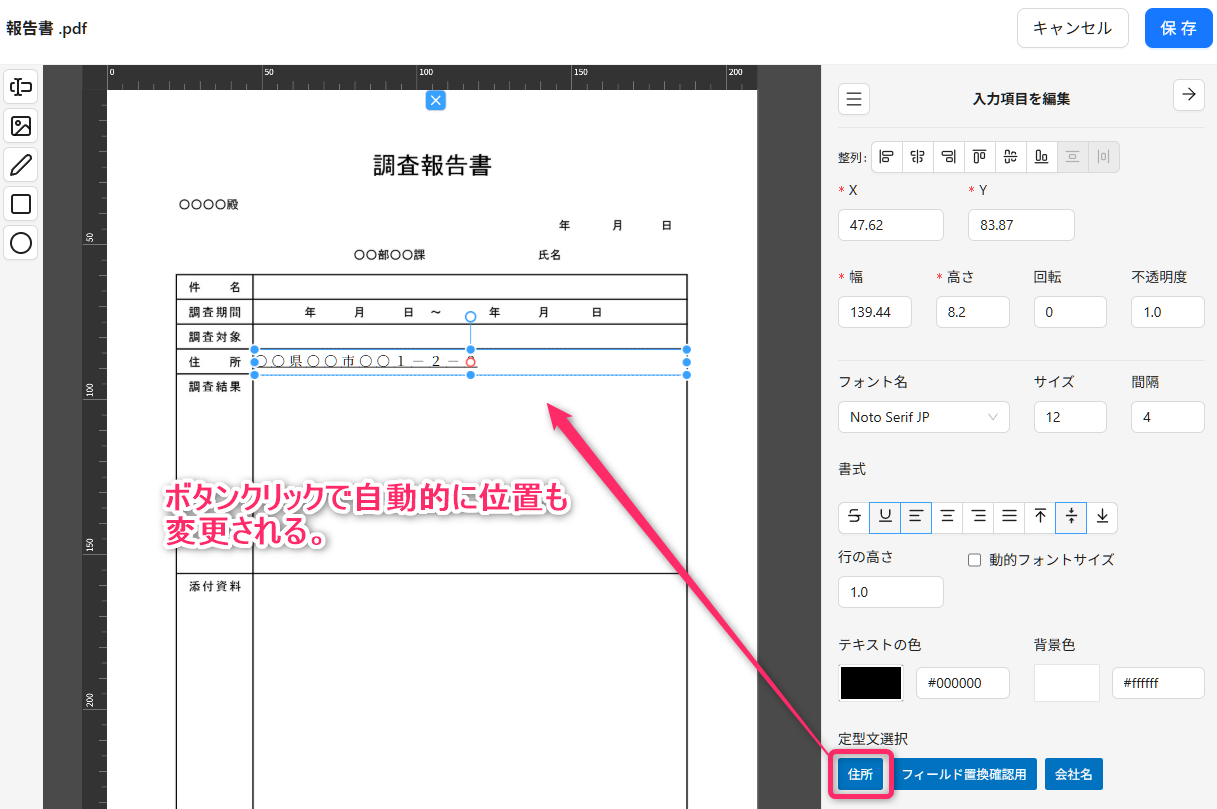This screenshot has height=809, width=1217.
Task: Select the ellipse shape tool
Action: 21,243
